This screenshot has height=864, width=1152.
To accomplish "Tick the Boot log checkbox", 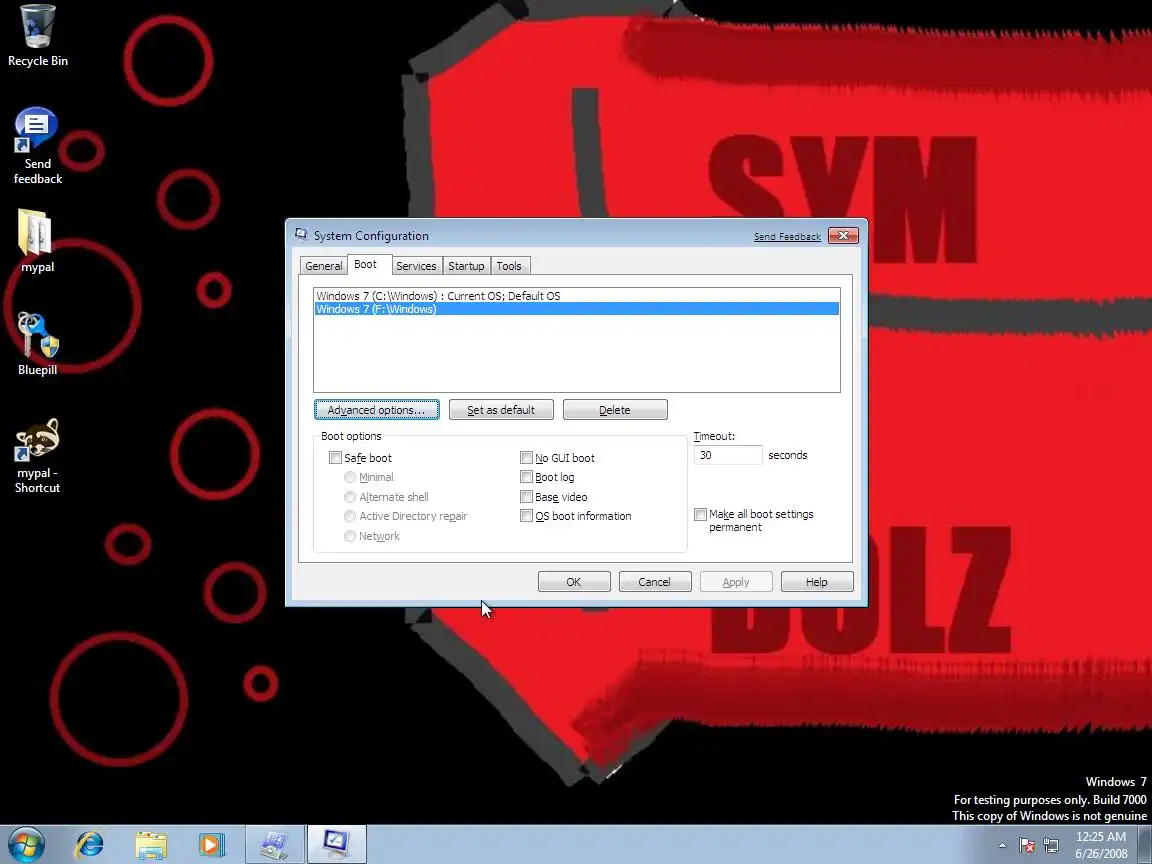I will [526, 477].
